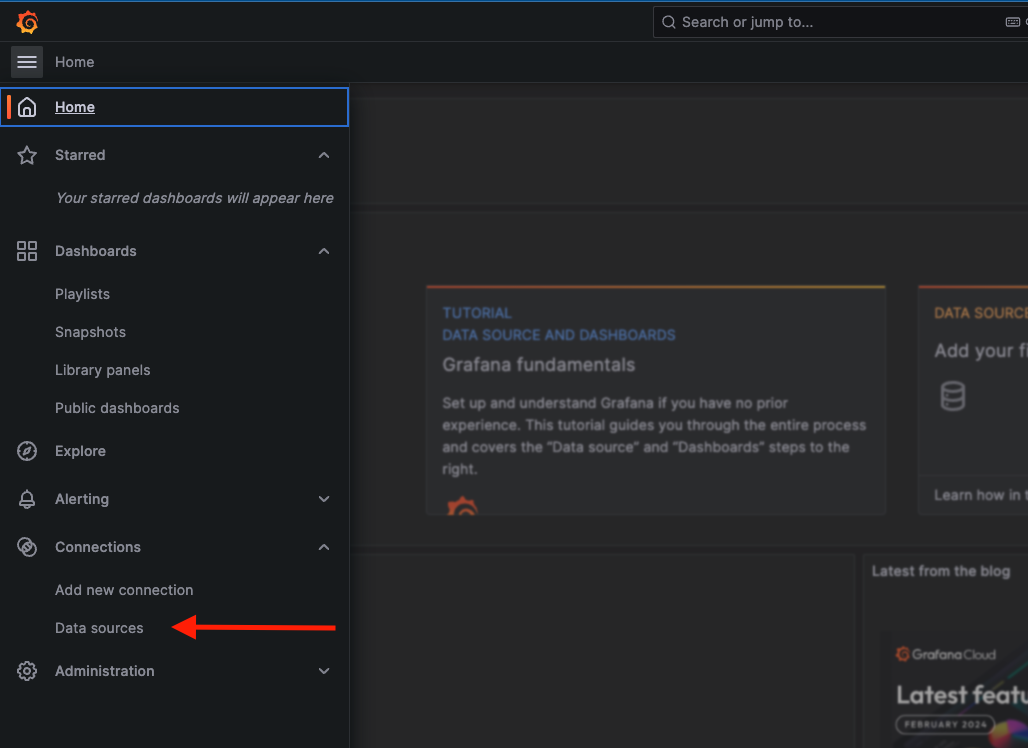Image resolution: width=1028 pixels, height=748 pixels.
Task: Open the Playlists menu item
Action: 82,294
